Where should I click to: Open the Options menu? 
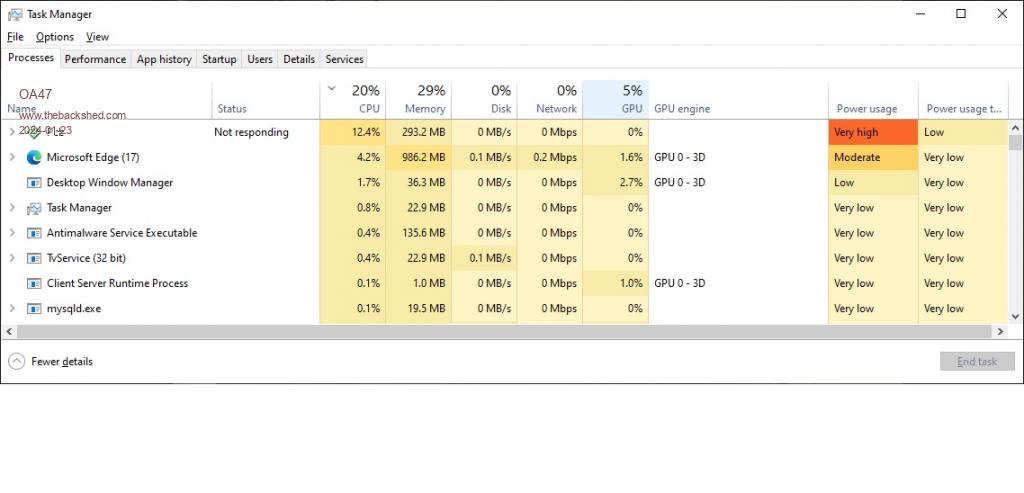[55, 37]
